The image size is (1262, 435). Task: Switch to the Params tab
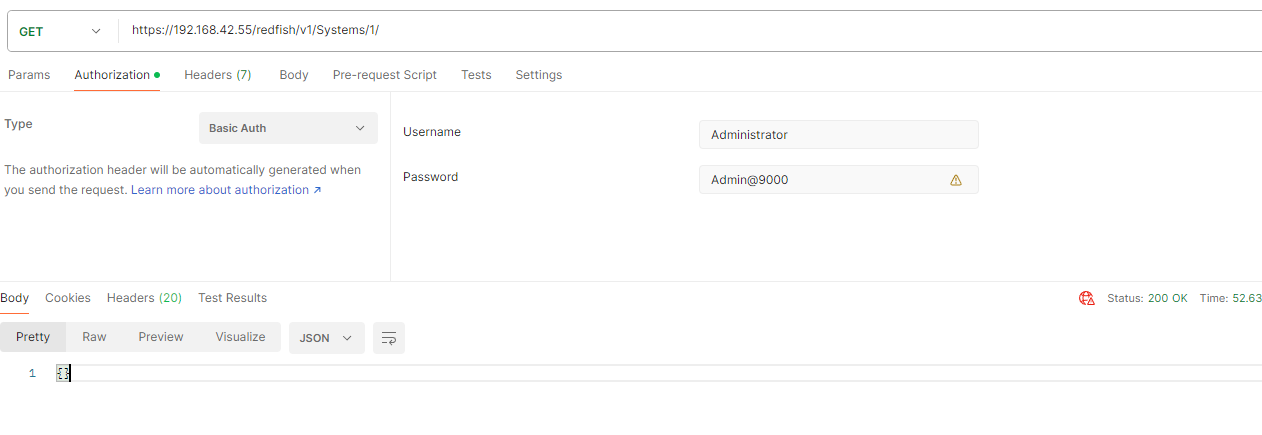click(x=29, y=75)
